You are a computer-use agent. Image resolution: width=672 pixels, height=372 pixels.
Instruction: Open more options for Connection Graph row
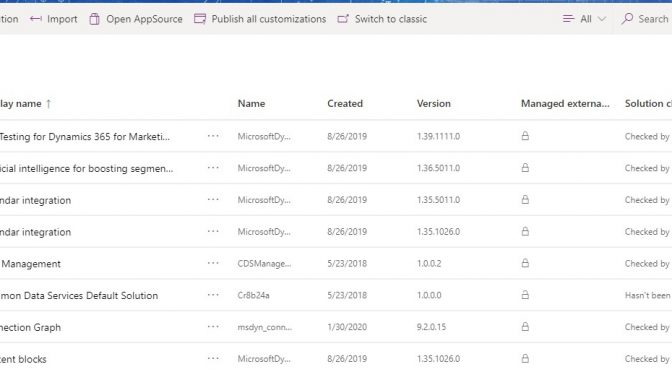point(213,327)
